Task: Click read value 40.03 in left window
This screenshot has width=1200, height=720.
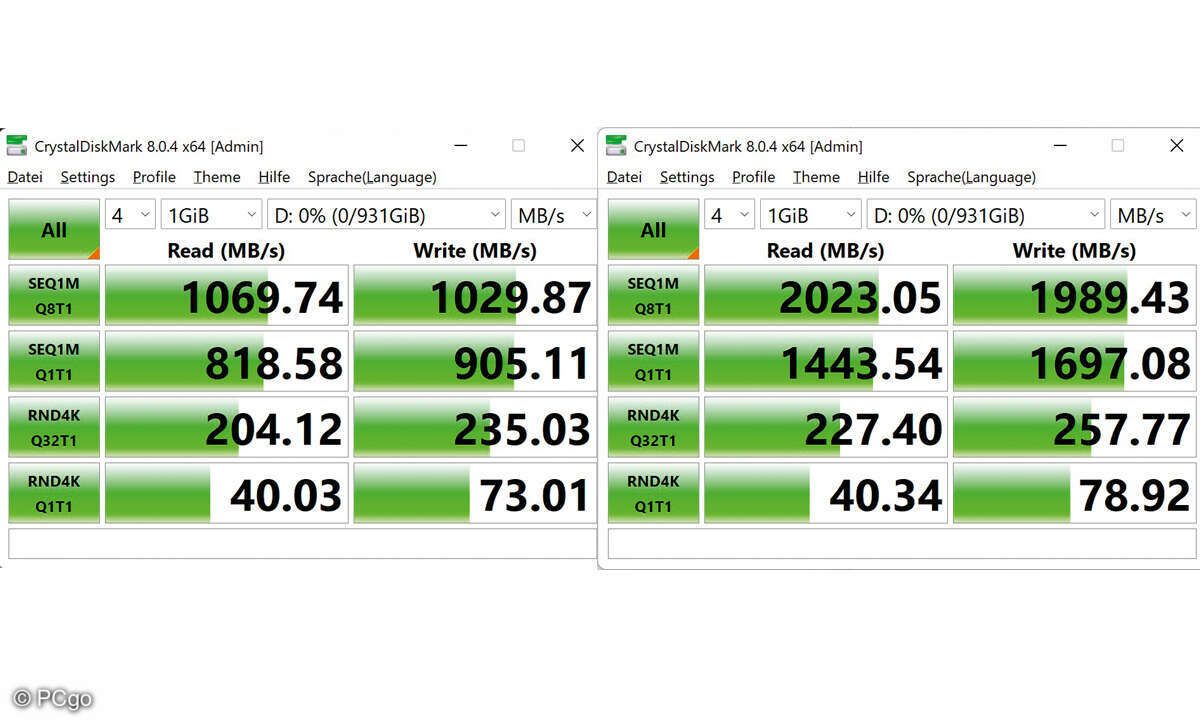Action: pyautogui.click(x=227, y=494)
